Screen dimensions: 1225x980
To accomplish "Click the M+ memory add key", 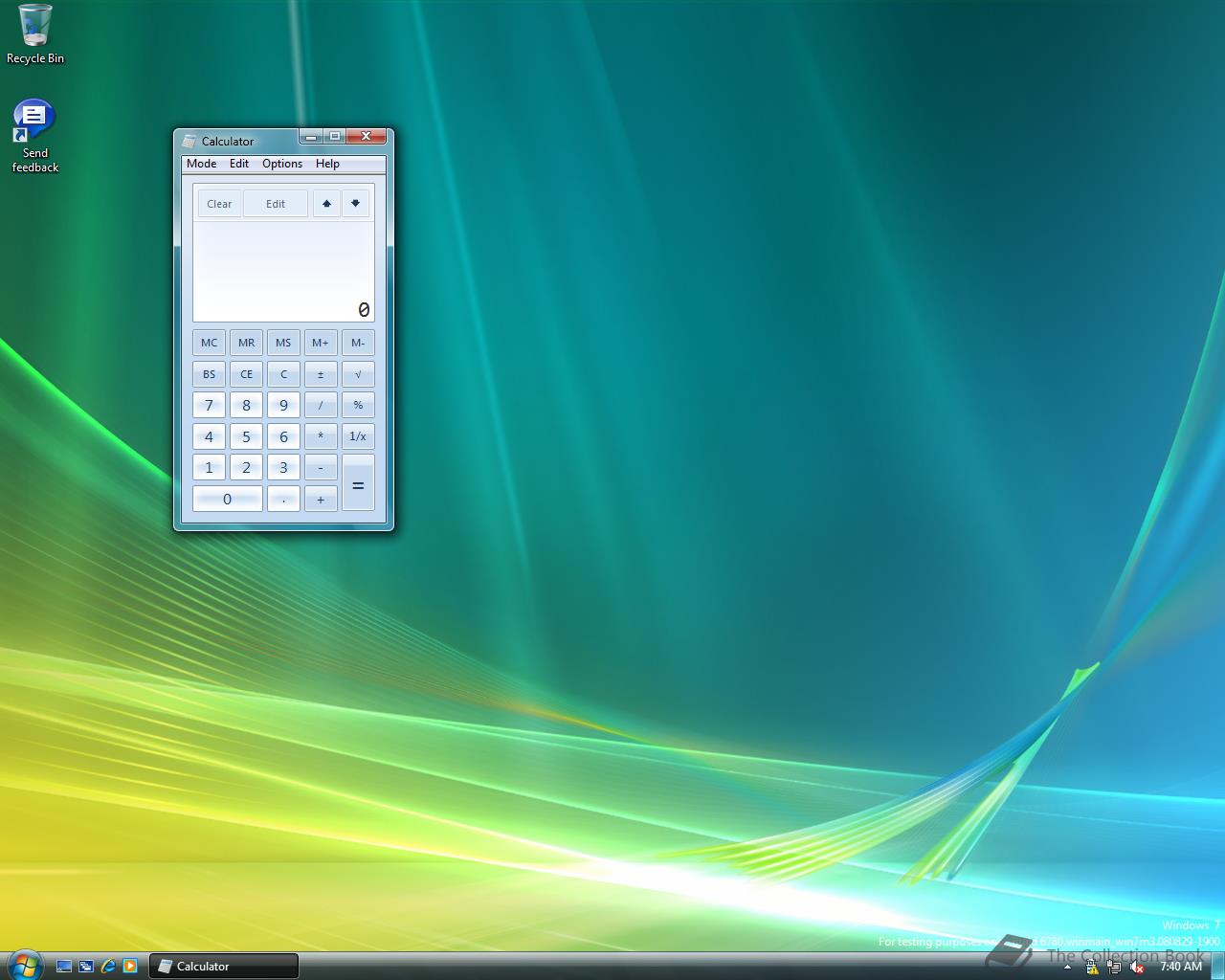I will [x=321, y=343].
